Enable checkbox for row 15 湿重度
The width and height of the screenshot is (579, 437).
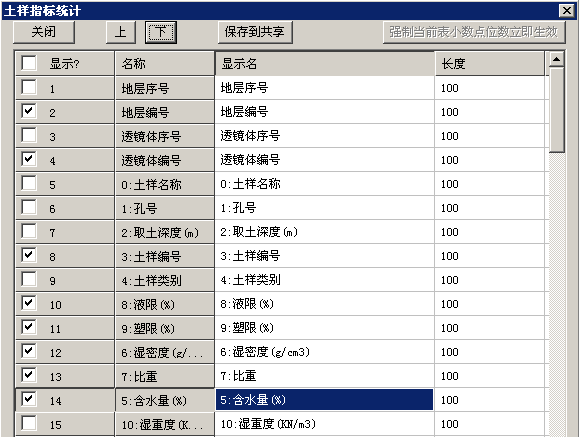point(29,423)
